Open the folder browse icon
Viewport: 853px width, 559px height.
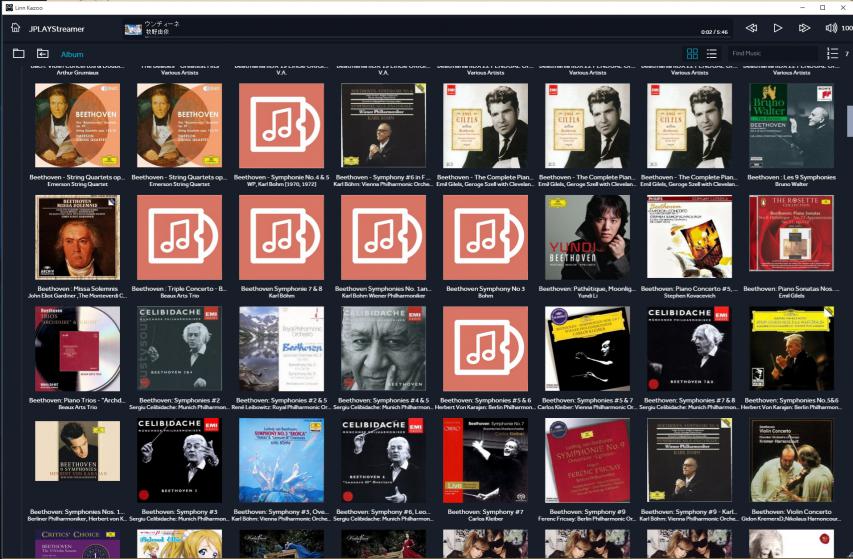[x=19, y=54]
